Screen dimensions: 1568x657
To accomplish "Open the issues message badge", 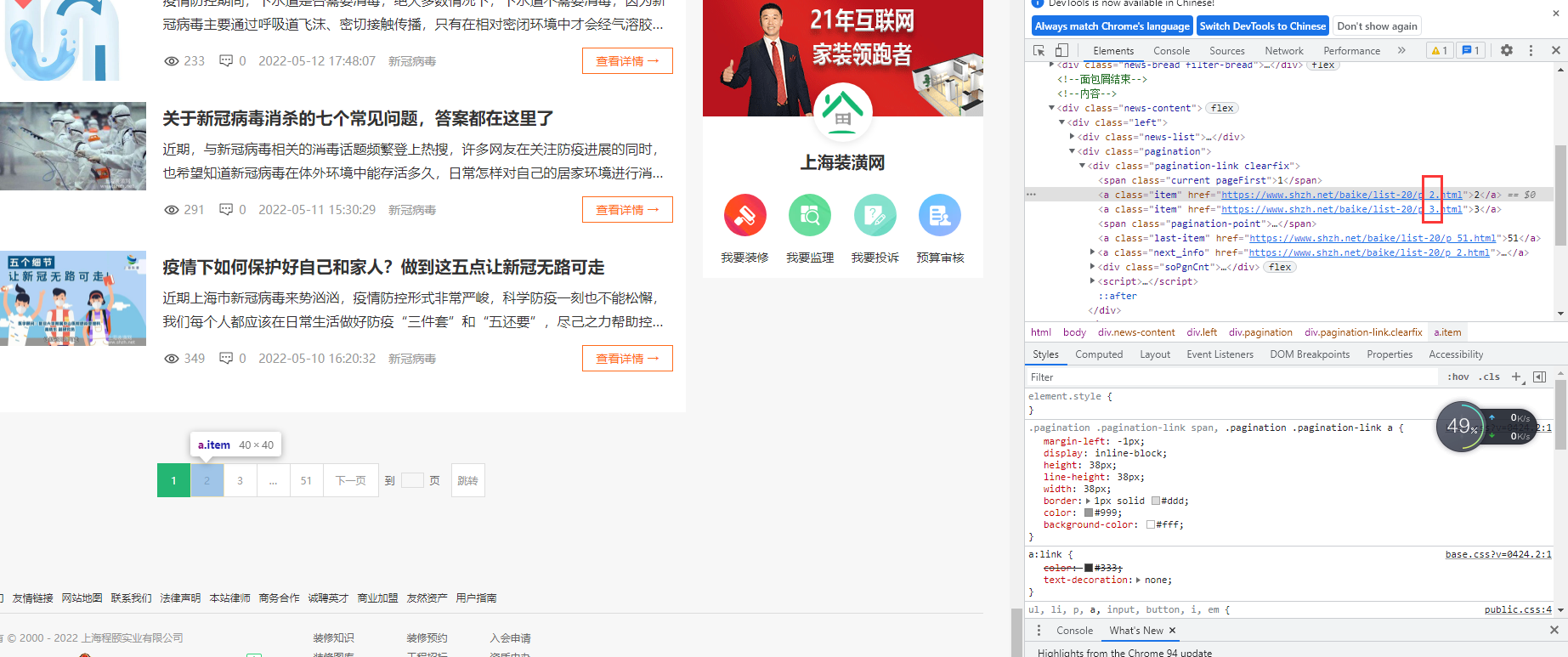I will tap(1471, 50).
